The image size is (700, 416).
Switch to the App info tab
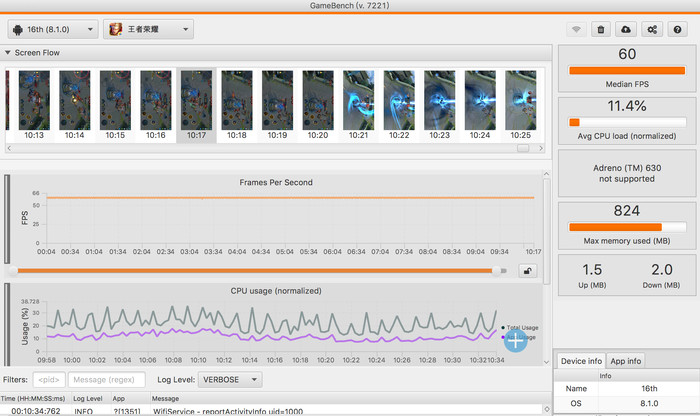pos(625,361)
